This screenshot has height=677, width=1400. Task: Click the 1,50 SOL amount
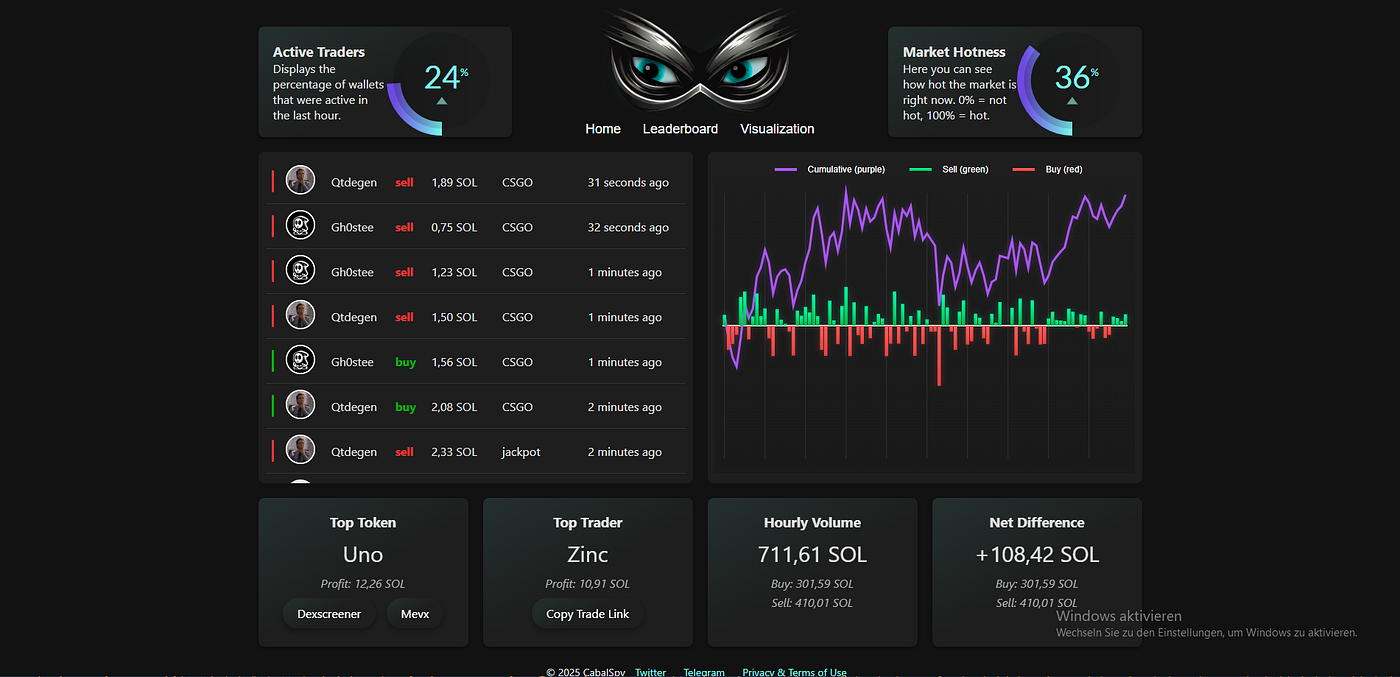coord(454,318)
